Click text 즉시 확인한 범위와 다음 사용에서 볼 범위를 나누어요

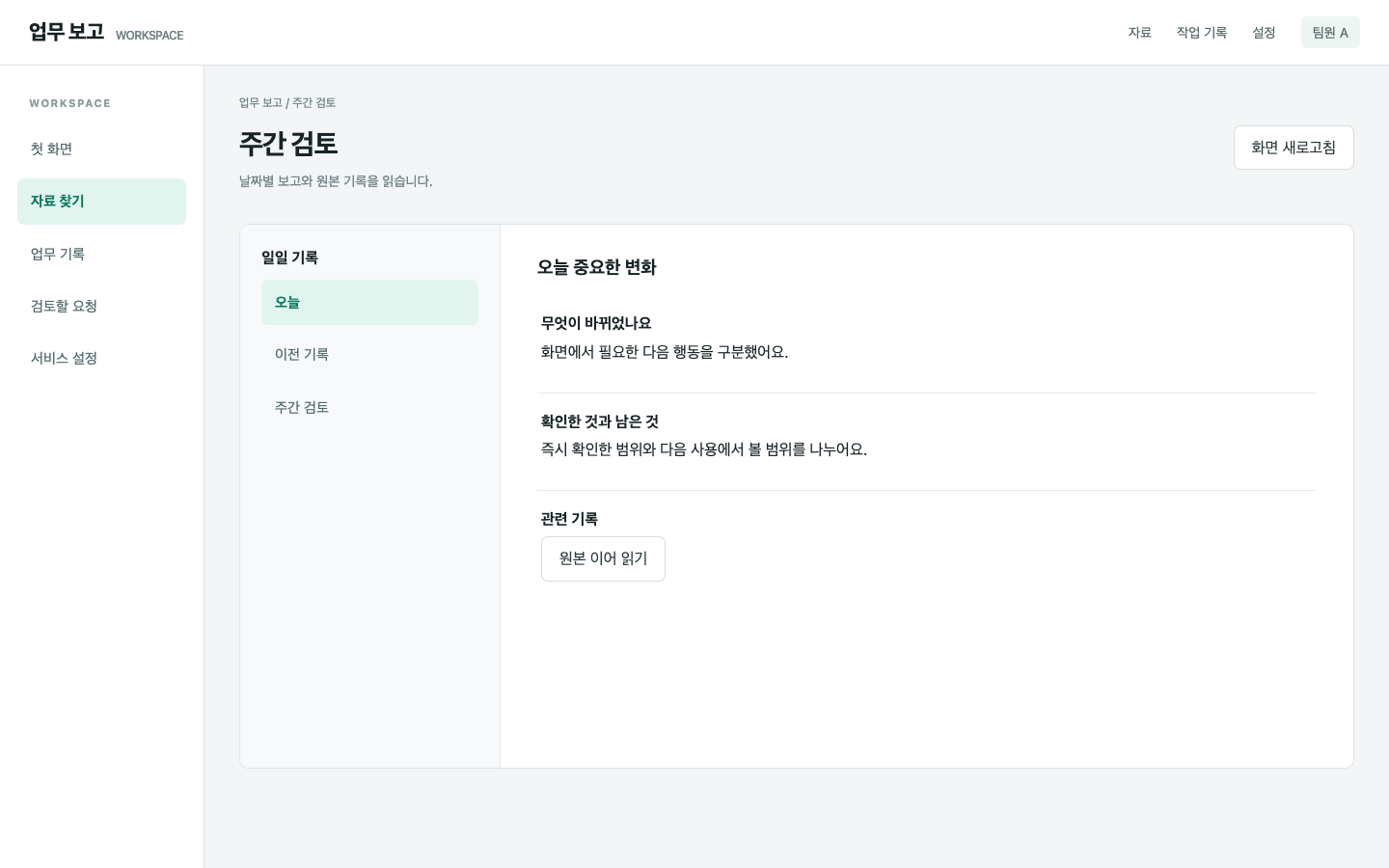pos(704,449)
